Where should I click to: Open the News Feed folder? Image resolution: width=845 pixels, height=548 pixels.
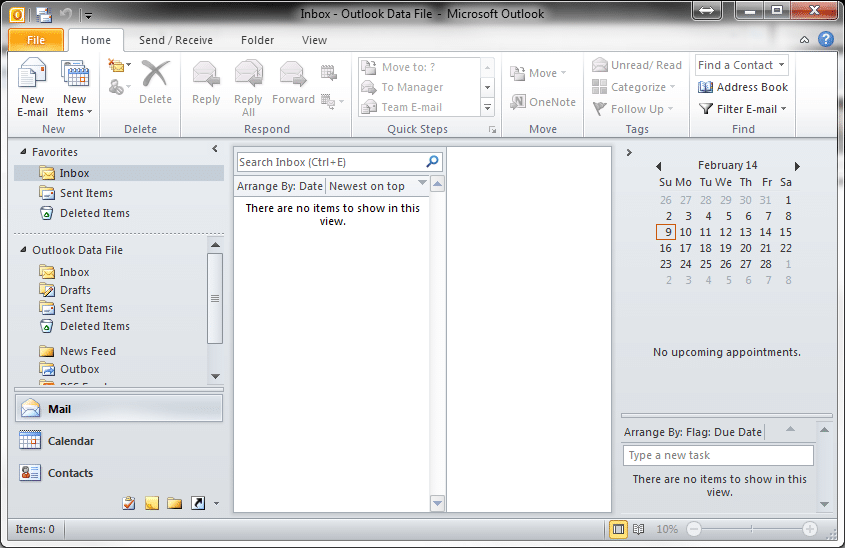pyautogui.click(x=77, y=351)
